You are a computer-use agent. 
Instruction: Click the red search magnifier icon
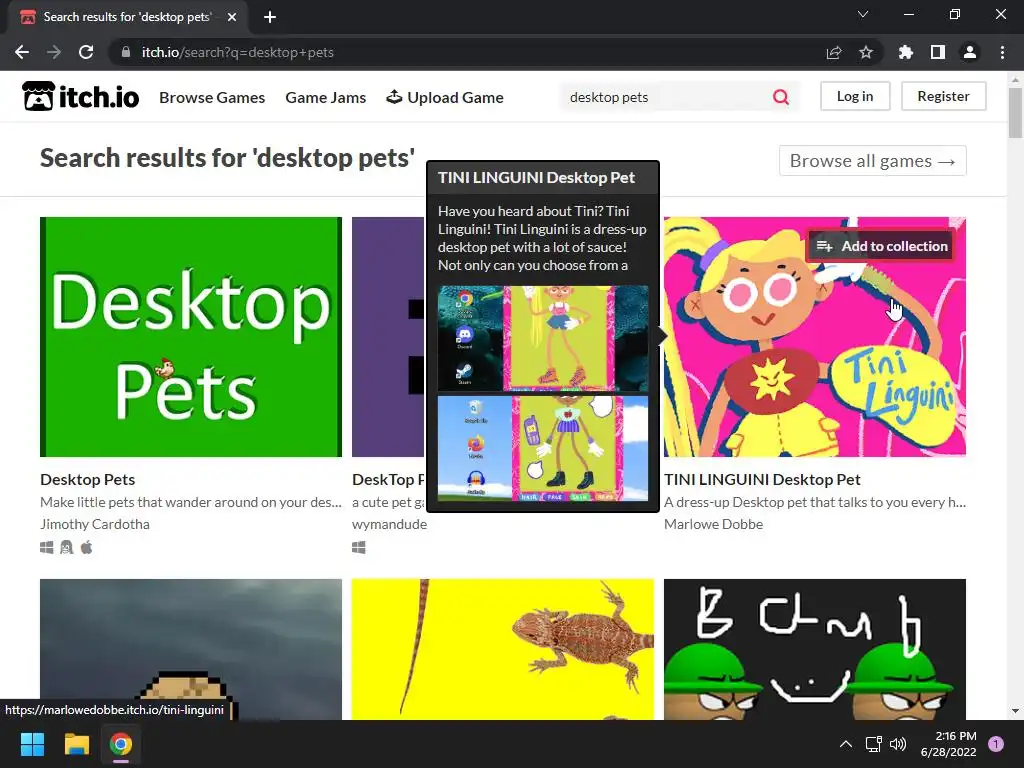(x=780, y=97)
